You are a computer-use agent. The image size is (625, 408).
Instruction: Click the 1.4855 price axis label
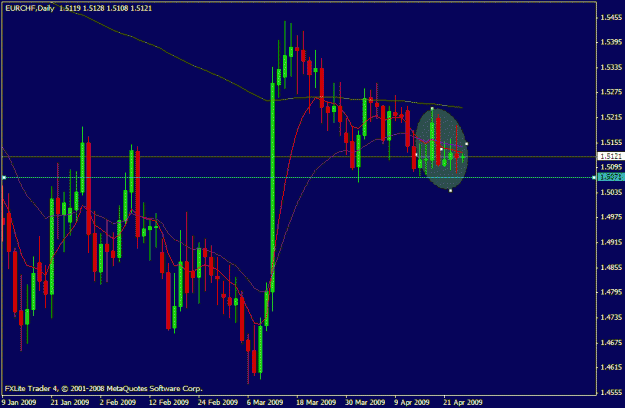click(x=611, y=267)
